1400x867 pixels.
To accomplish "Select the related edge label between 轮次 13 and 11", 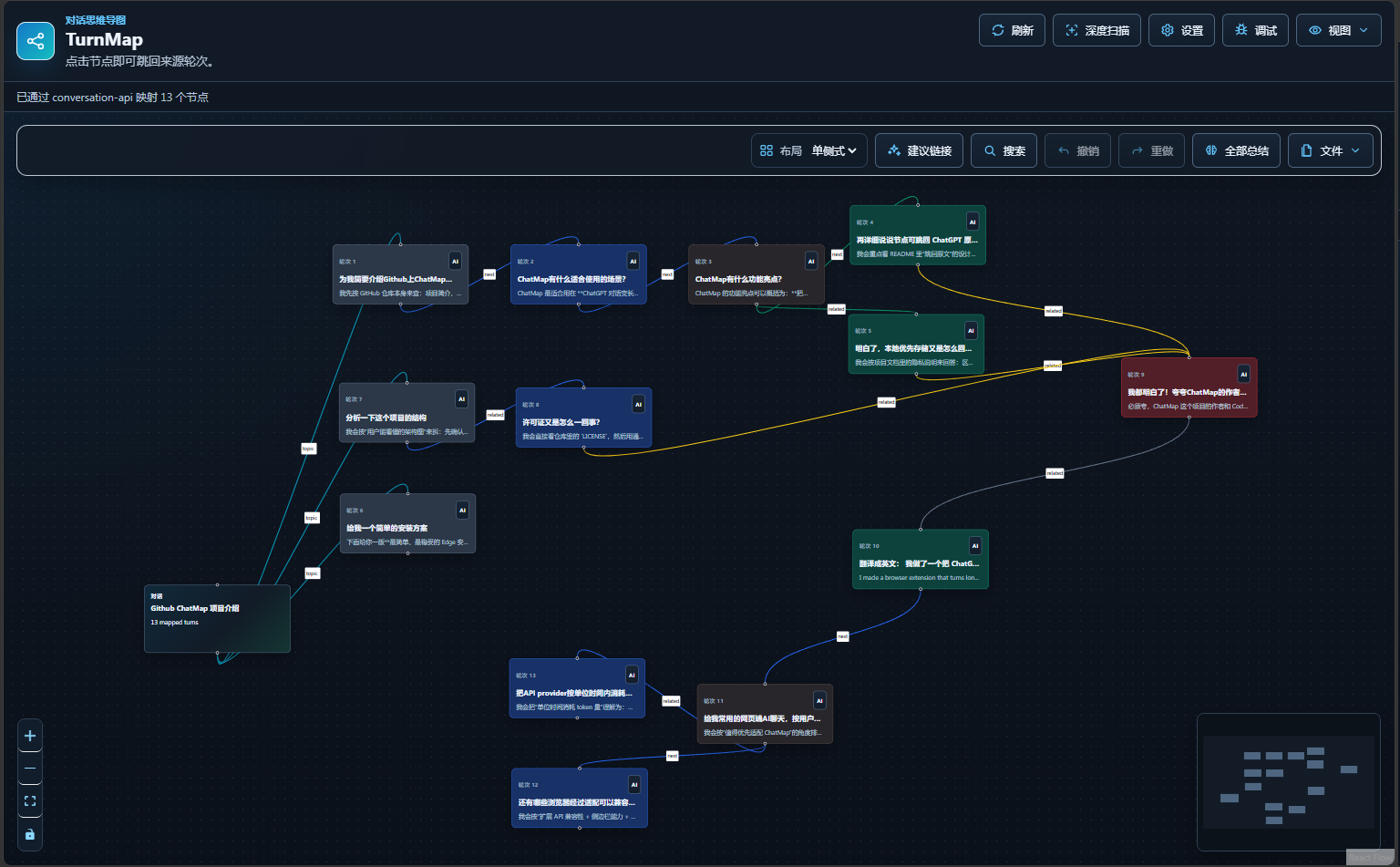I will click(x=671, y=701).
